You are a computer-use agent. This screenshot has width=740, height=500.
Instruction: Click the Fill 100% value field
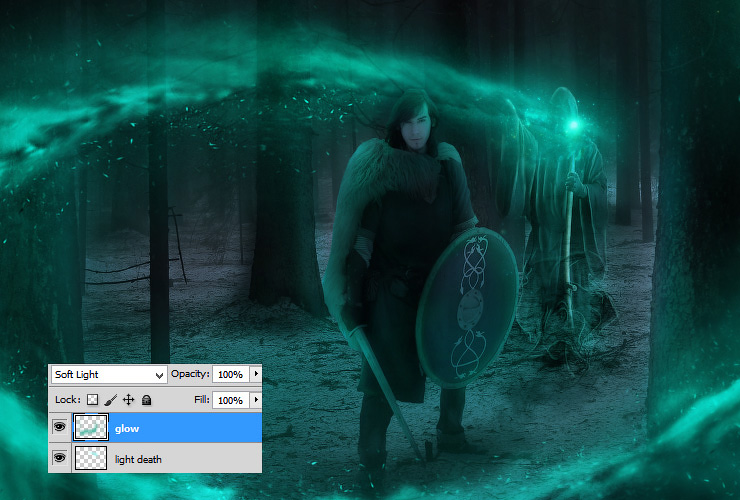click(x=231, y=400)
